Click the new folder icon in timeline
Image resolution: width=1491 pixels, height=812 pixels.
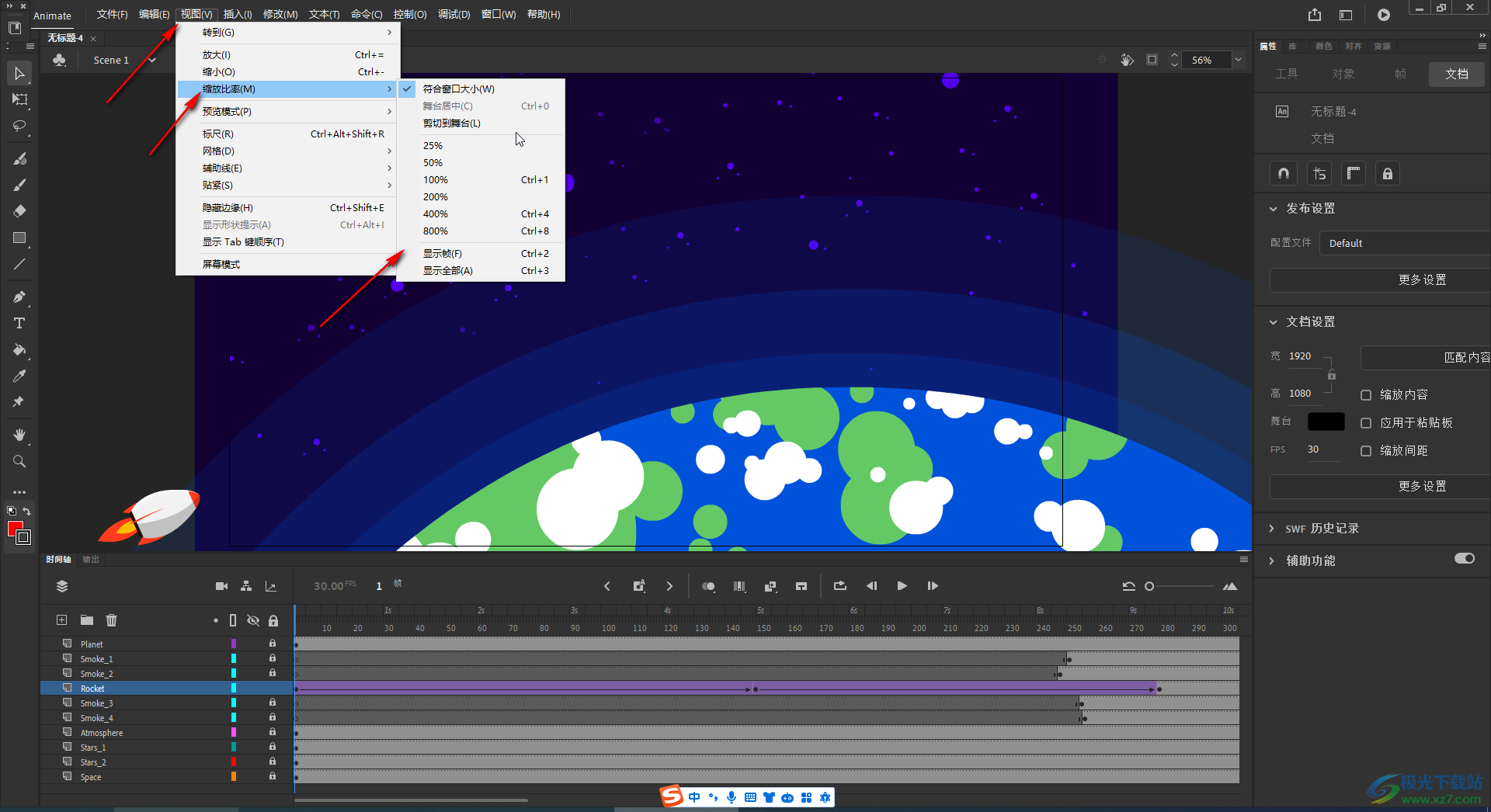pos(86,620)
